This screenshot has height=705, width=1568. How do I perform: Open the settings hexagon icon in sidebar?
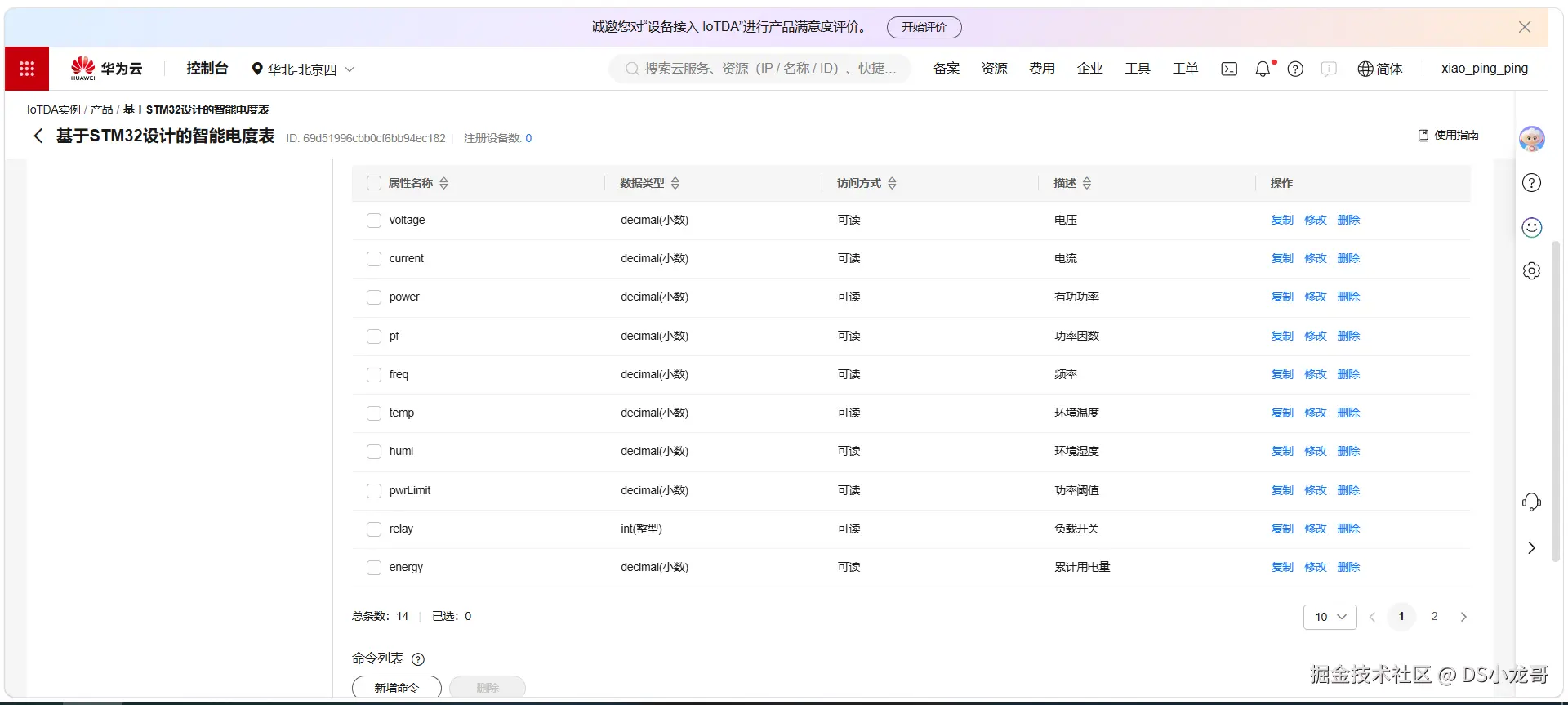point(1532,270)
